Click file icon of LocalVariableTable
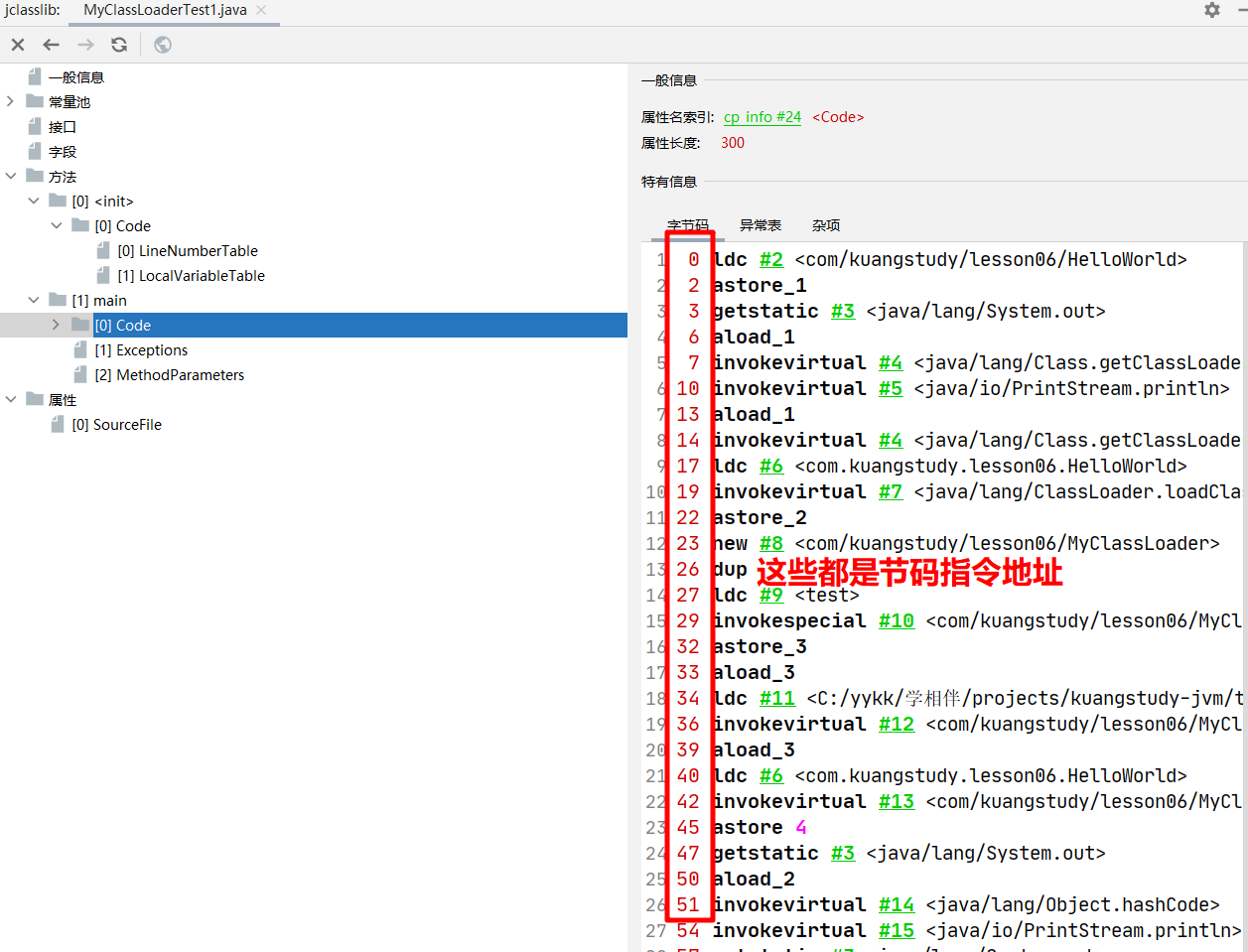 pos(103,275)
